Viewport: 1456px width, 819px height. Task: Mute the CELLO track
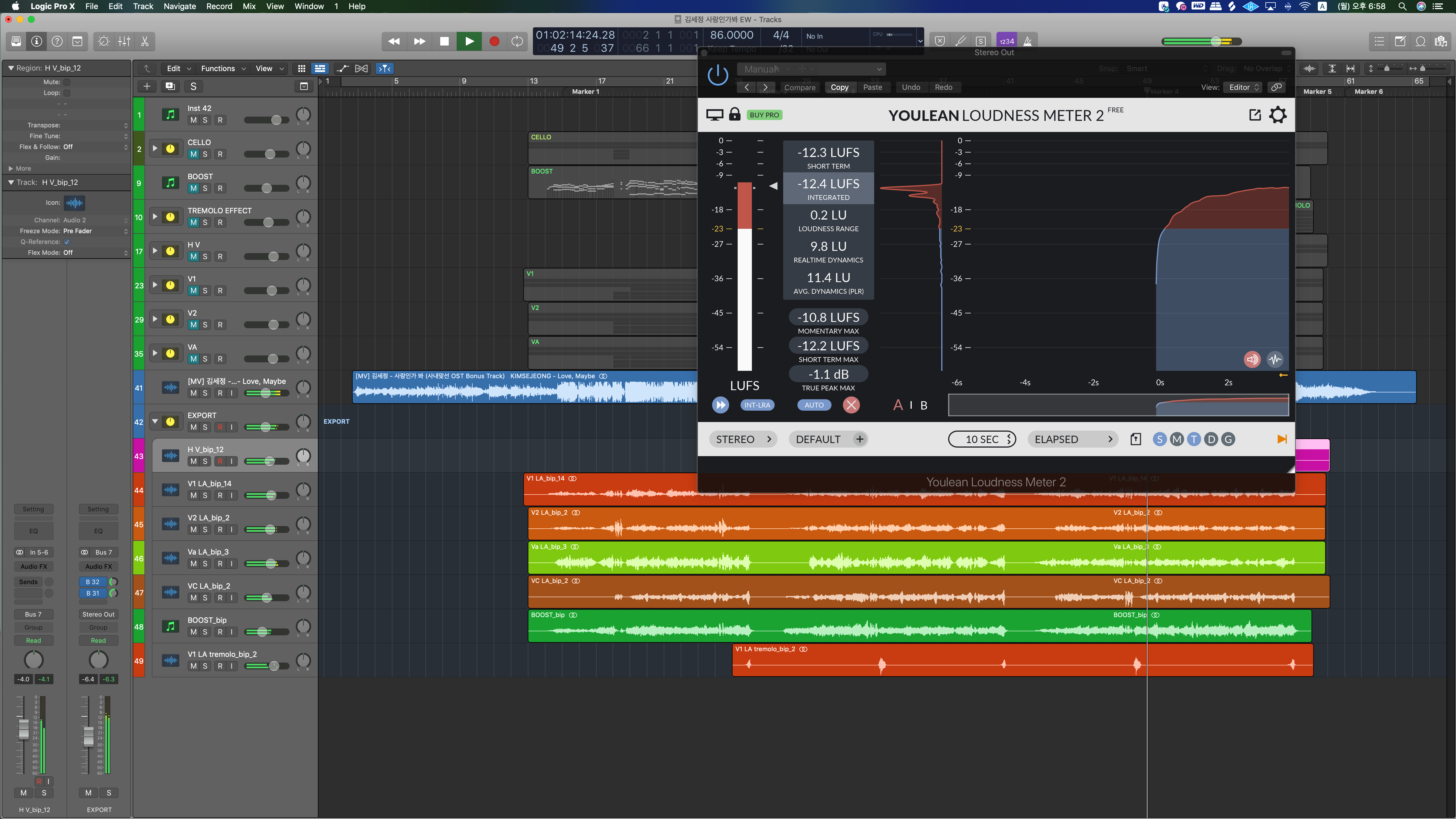[x=193, y=154]
